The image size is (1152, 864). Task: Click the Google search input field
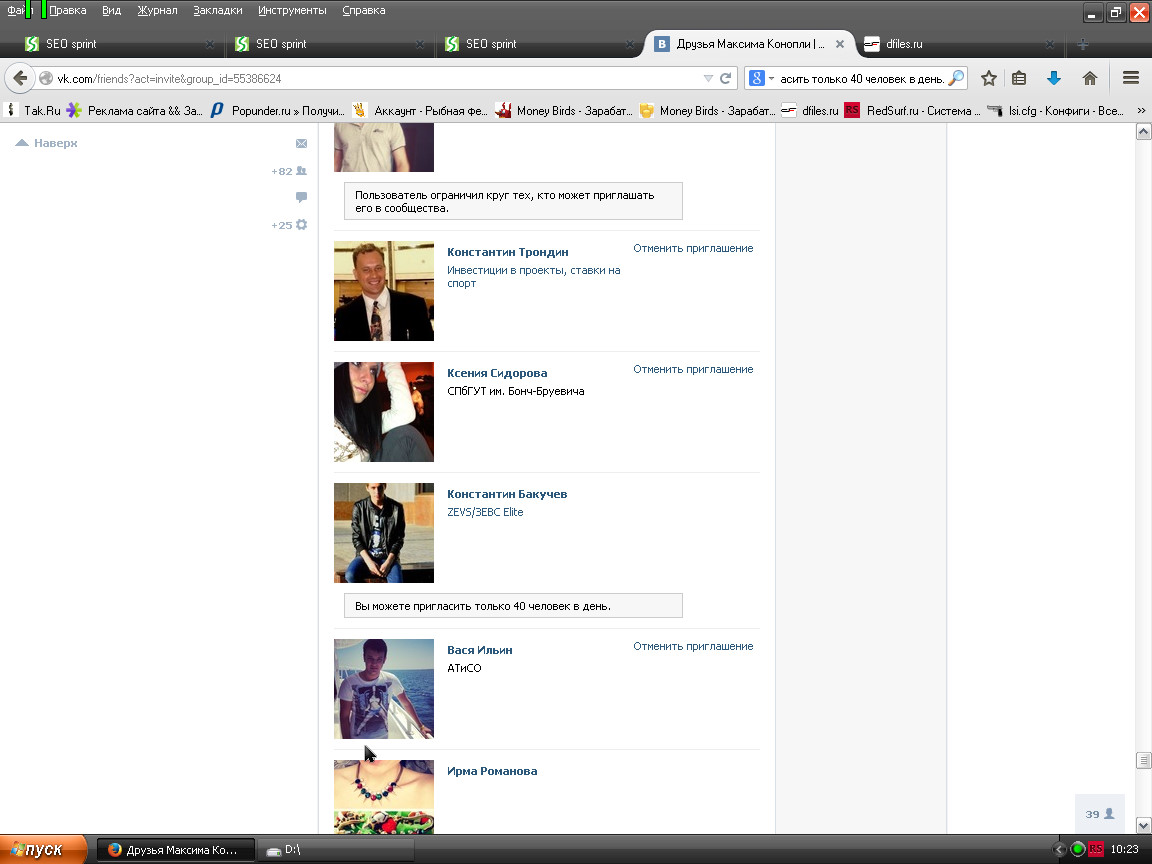[862, 78]
